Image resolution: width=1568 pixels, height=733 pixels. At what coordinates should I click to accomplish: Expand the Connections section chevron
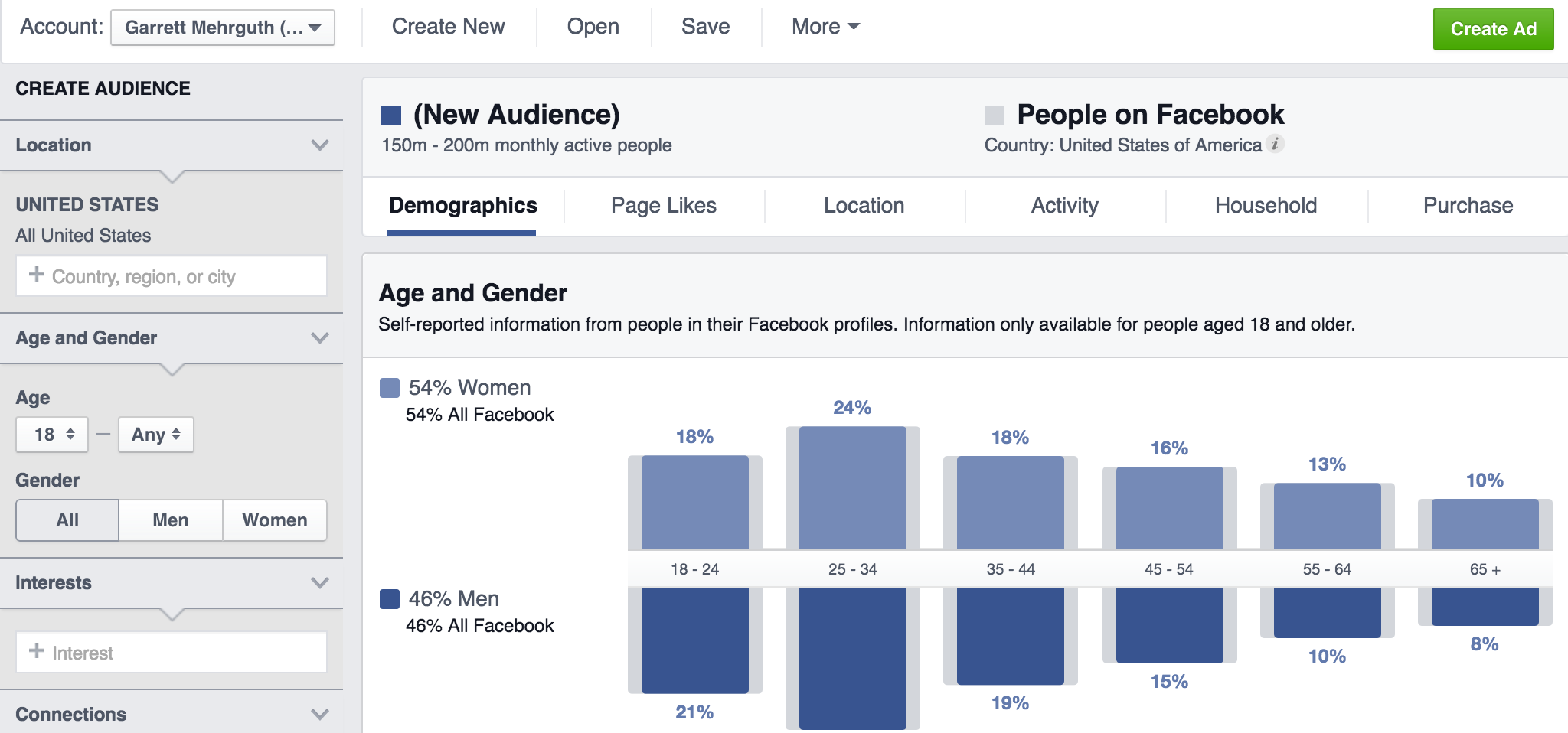320,714
